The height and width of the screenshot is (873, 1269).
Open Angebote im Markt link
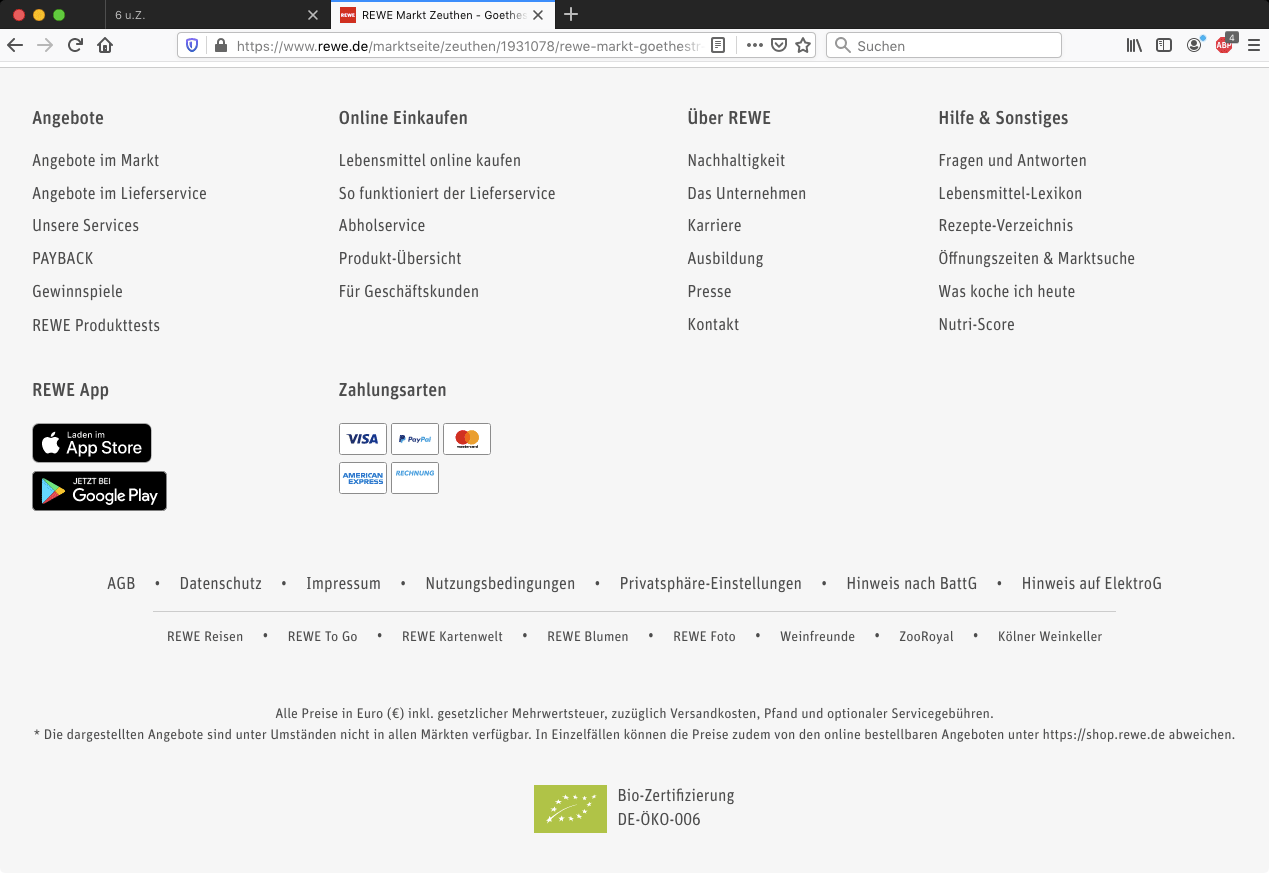tap(96, 160)
